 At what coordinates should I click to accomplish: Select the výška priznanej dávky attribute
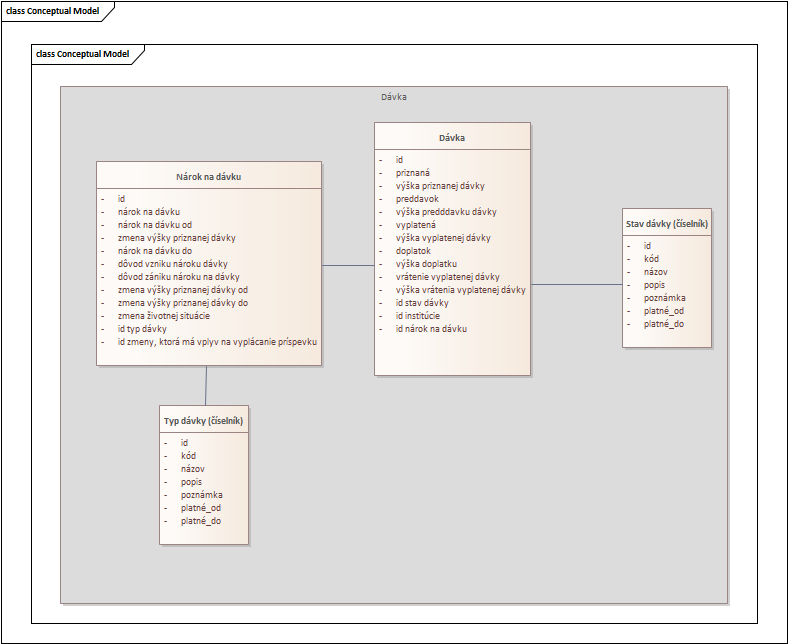(x=440, y=186)
